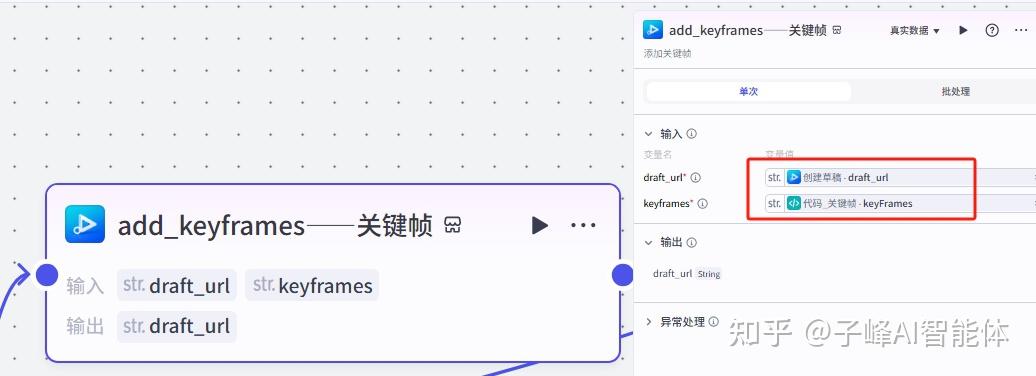Click the info icon beside draft_url variable
Image resolution: width=1036 pixels, height=376 pixels.
[x=696, y=178]
